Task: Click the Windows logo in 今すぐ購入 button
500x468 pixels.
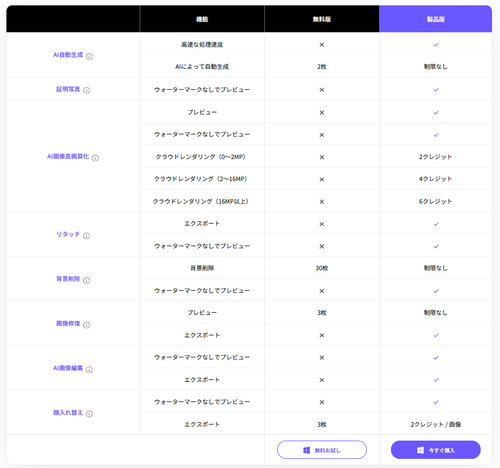Action: point(420,450)
